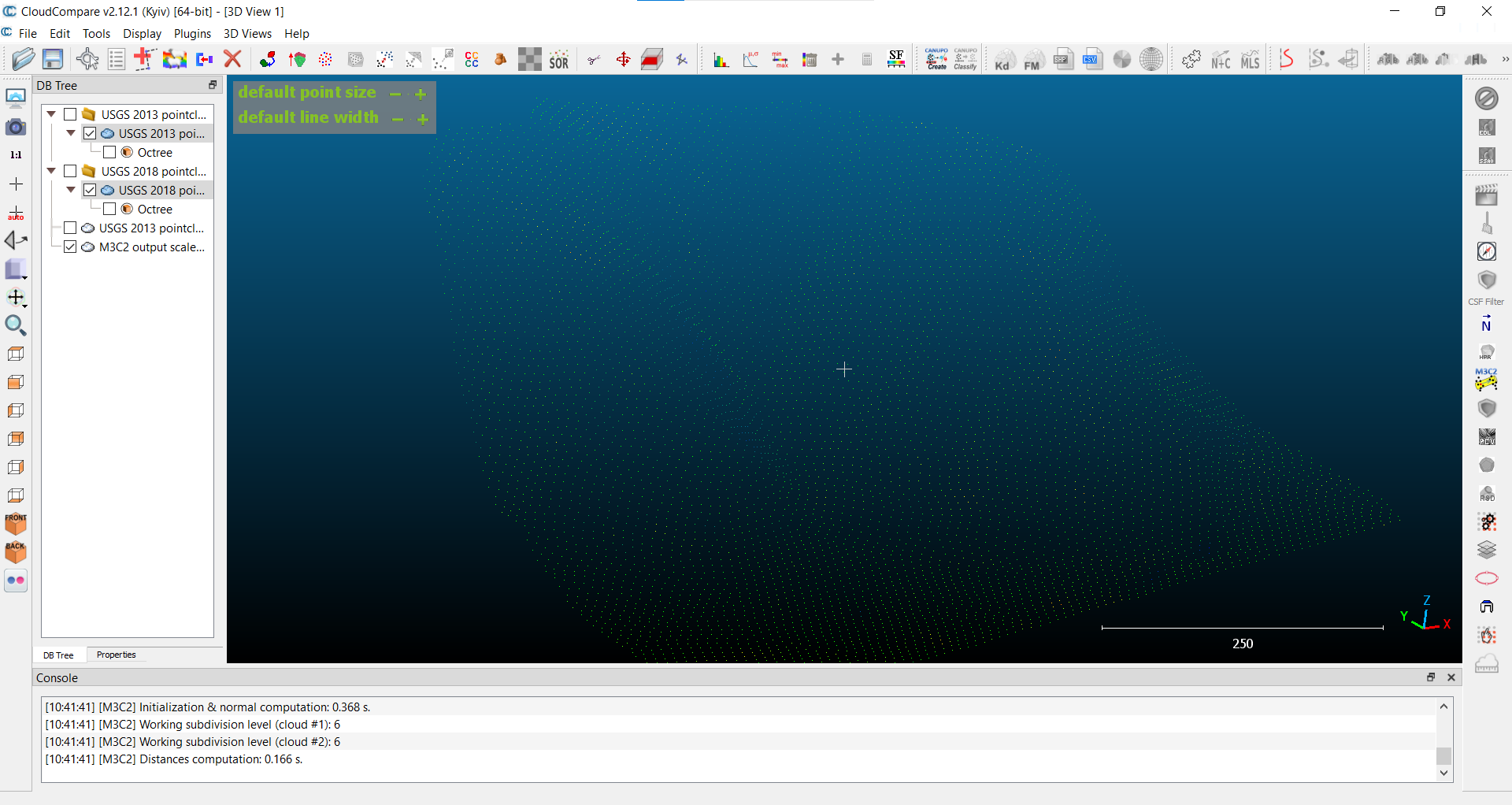The height and width of the screenshot is (805, 1512).
Task: Click the SOR filter icon
Action: pos(558,60)
